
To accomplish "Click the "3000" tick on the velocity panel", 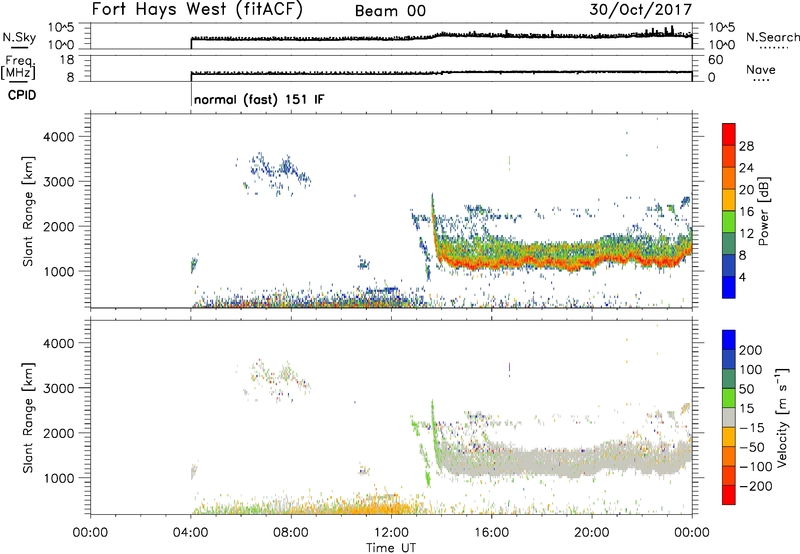I will point(59,388).
